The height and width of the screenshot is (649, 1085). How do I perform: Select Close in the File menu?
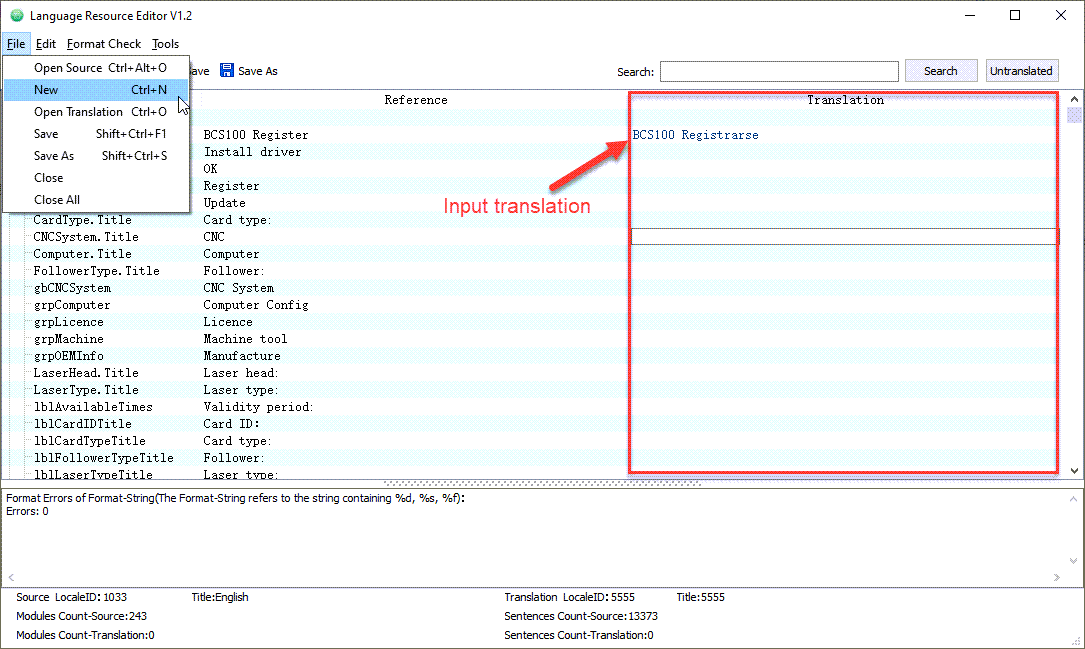pos(96,178)
